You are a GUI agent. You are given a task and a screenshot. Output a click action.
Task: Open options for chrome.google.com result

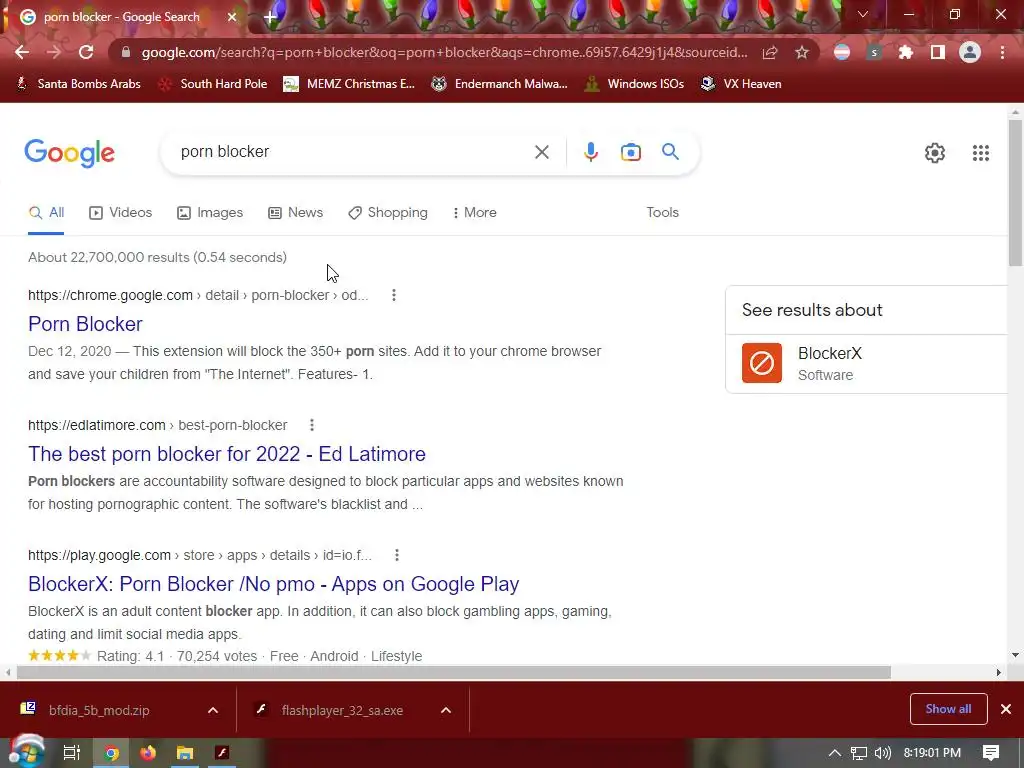(393, 295)
